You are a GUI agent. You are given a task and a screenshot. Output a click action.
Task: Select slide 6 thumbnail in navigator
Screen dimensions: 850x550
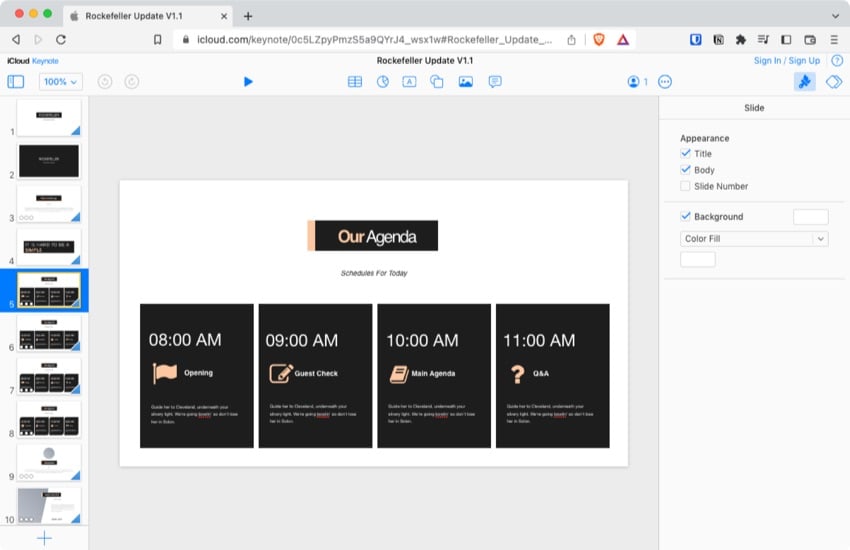49,332
